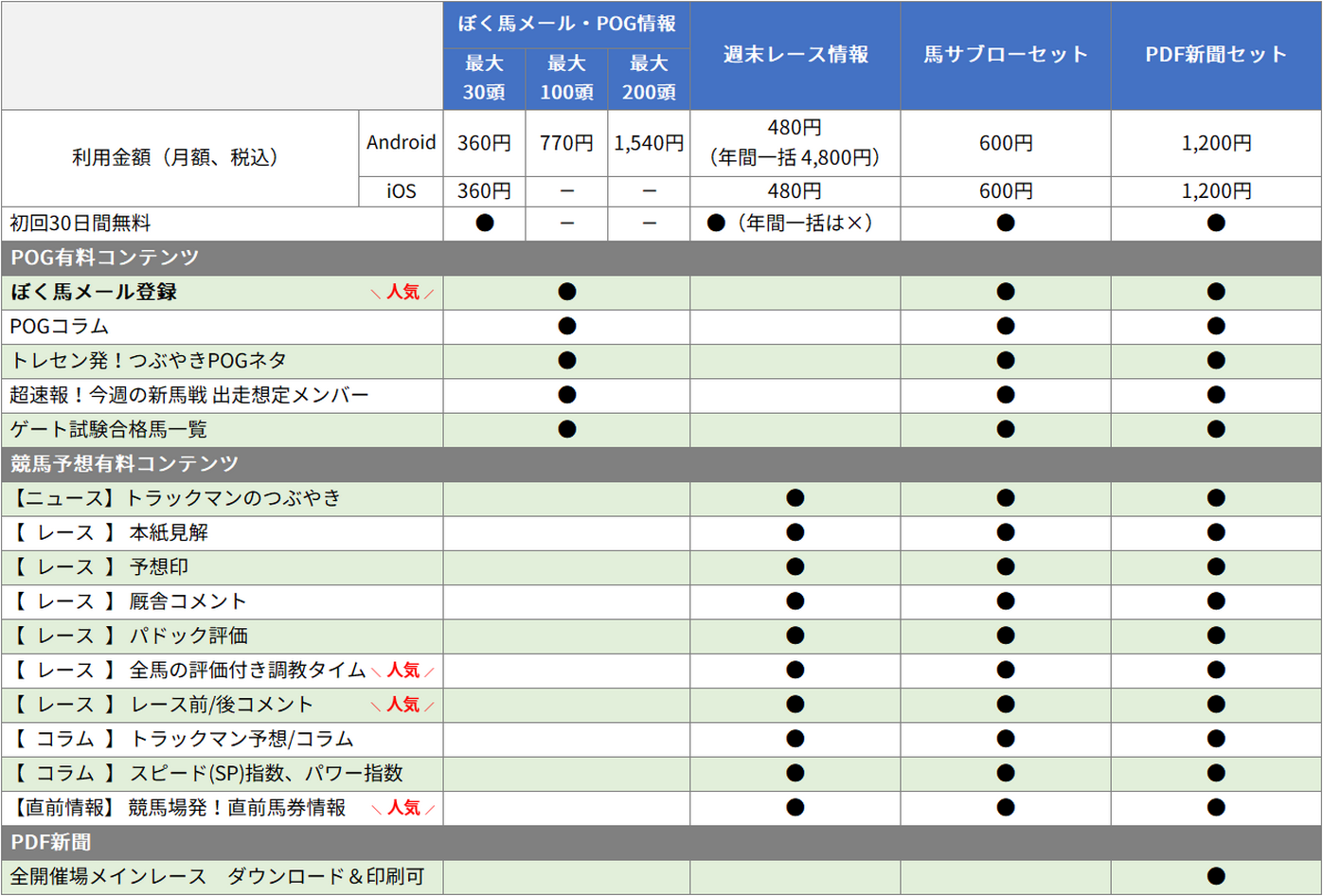Expand the PDF新聞 section header
Screen dimensions: 1323x896
[51, 842]
